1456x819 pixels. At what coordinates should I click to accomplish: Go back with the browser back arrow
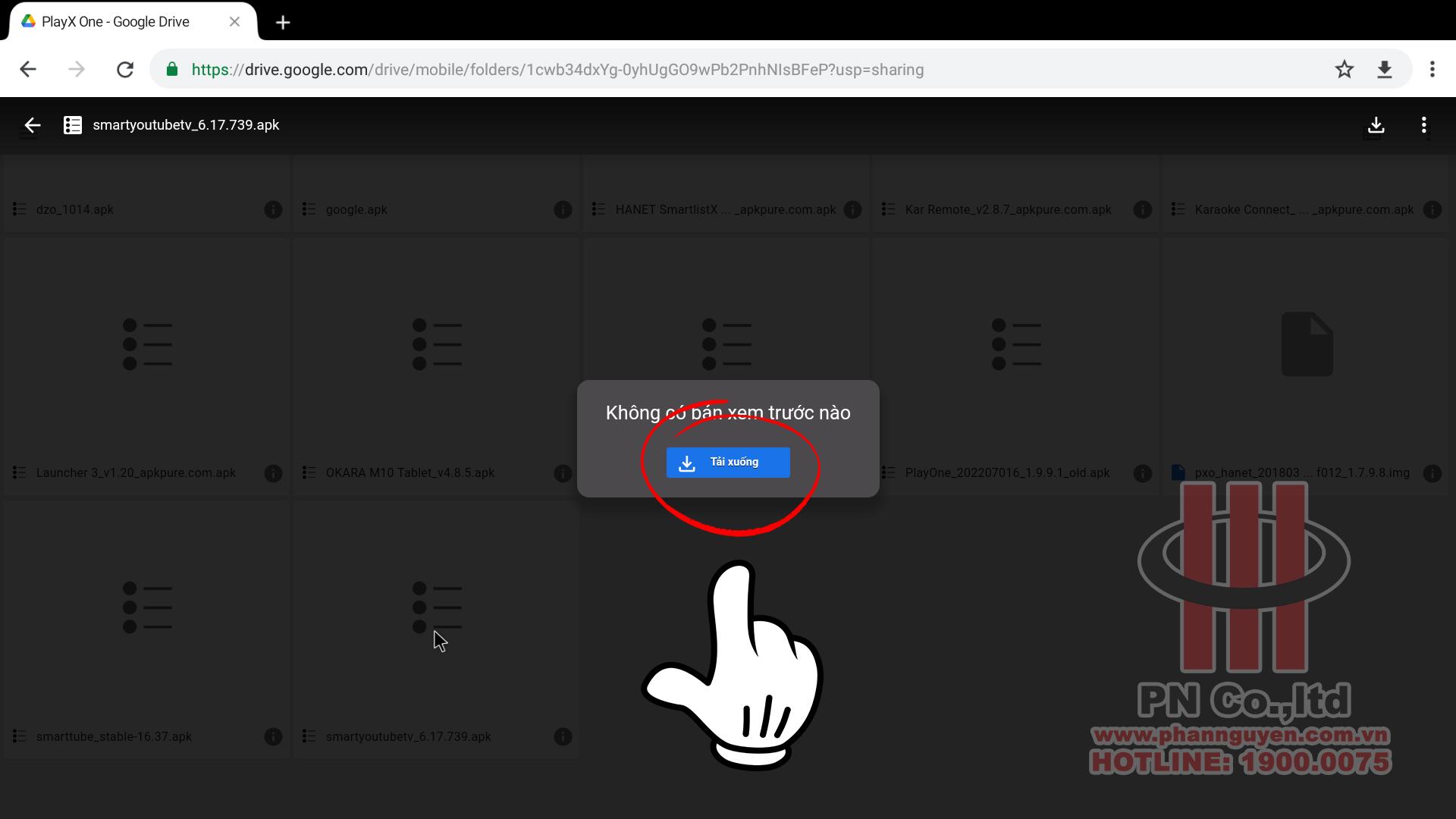(28, 70)
